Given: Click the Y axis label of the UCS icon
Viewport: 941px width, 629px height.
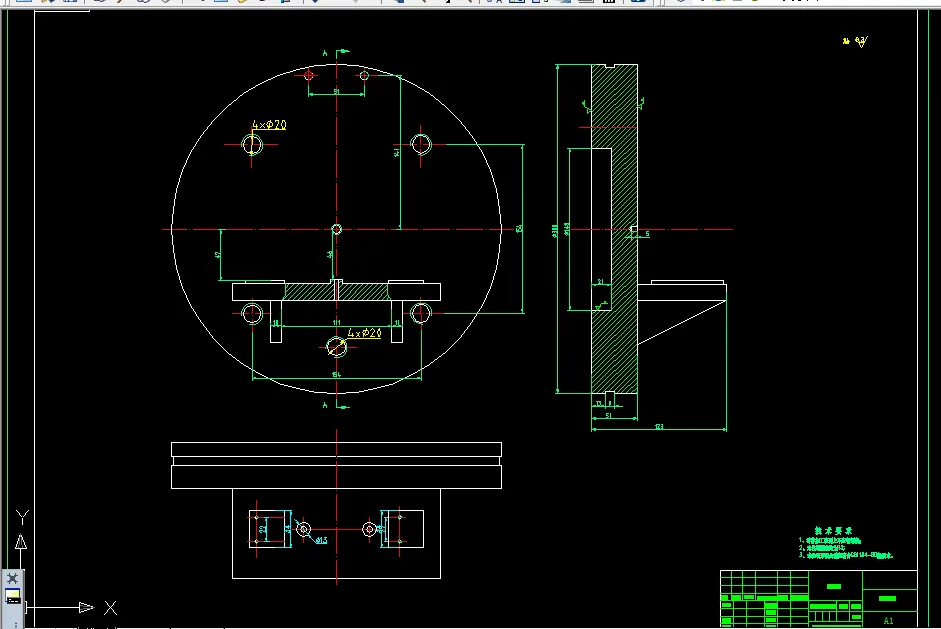Looking at the screenshot, I should point(22,517).
